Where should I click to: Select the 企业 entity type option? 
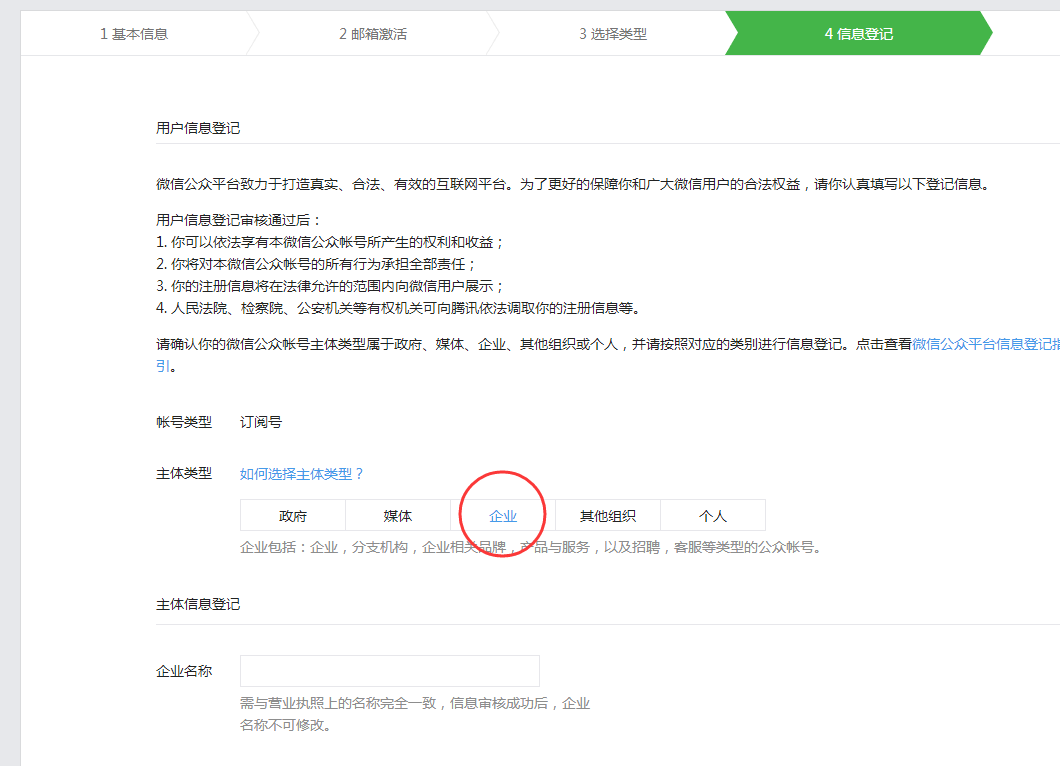(x=503, y=516)
